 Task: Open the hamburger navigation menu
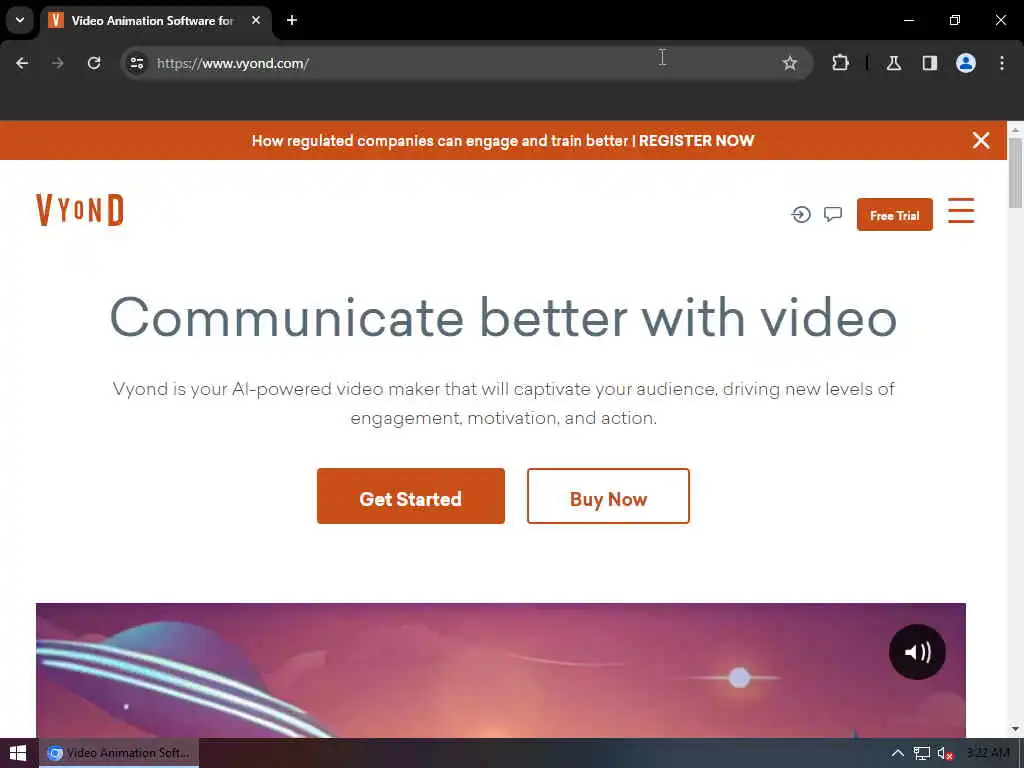point(961,211)
